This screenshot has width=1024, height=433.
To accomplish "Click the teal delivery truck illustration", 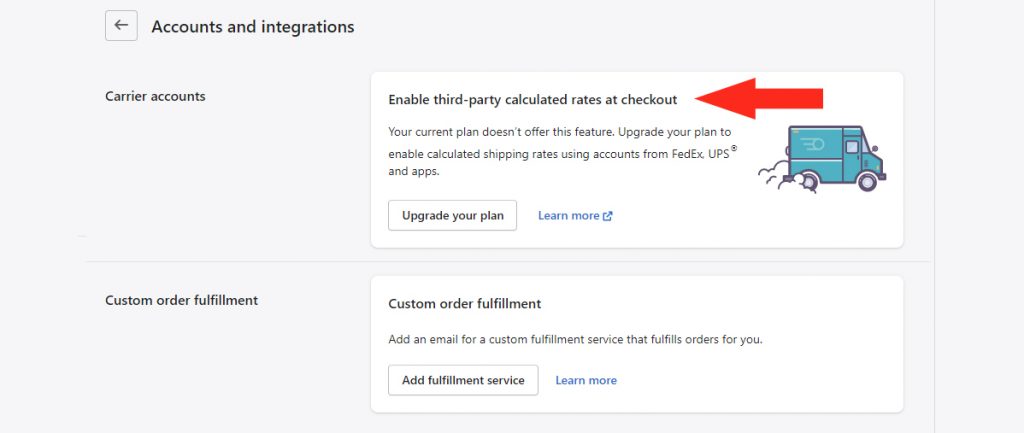I will coord(822,159).
